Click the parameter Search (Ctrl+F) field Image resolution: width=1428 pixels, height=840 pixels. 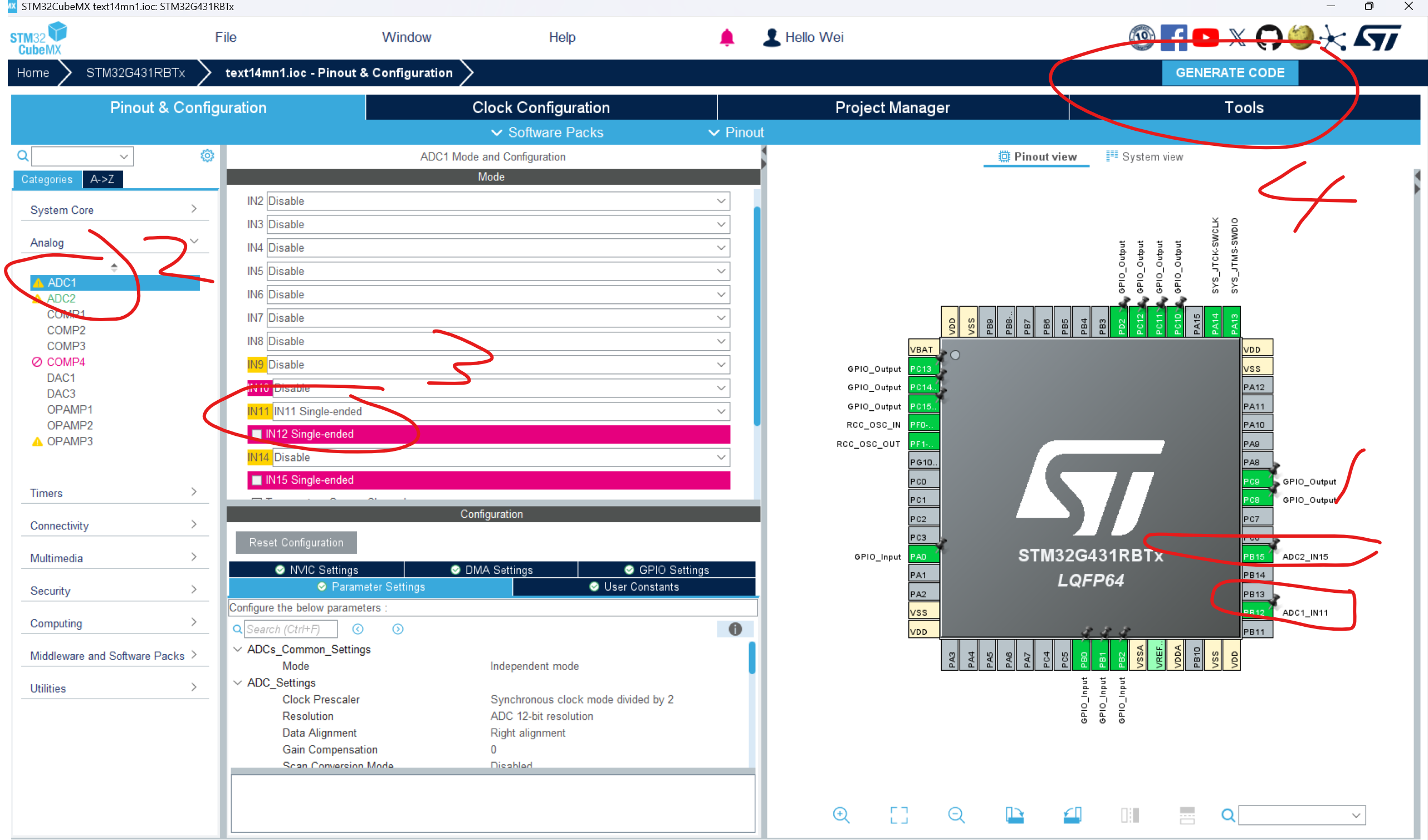point(290,628)
